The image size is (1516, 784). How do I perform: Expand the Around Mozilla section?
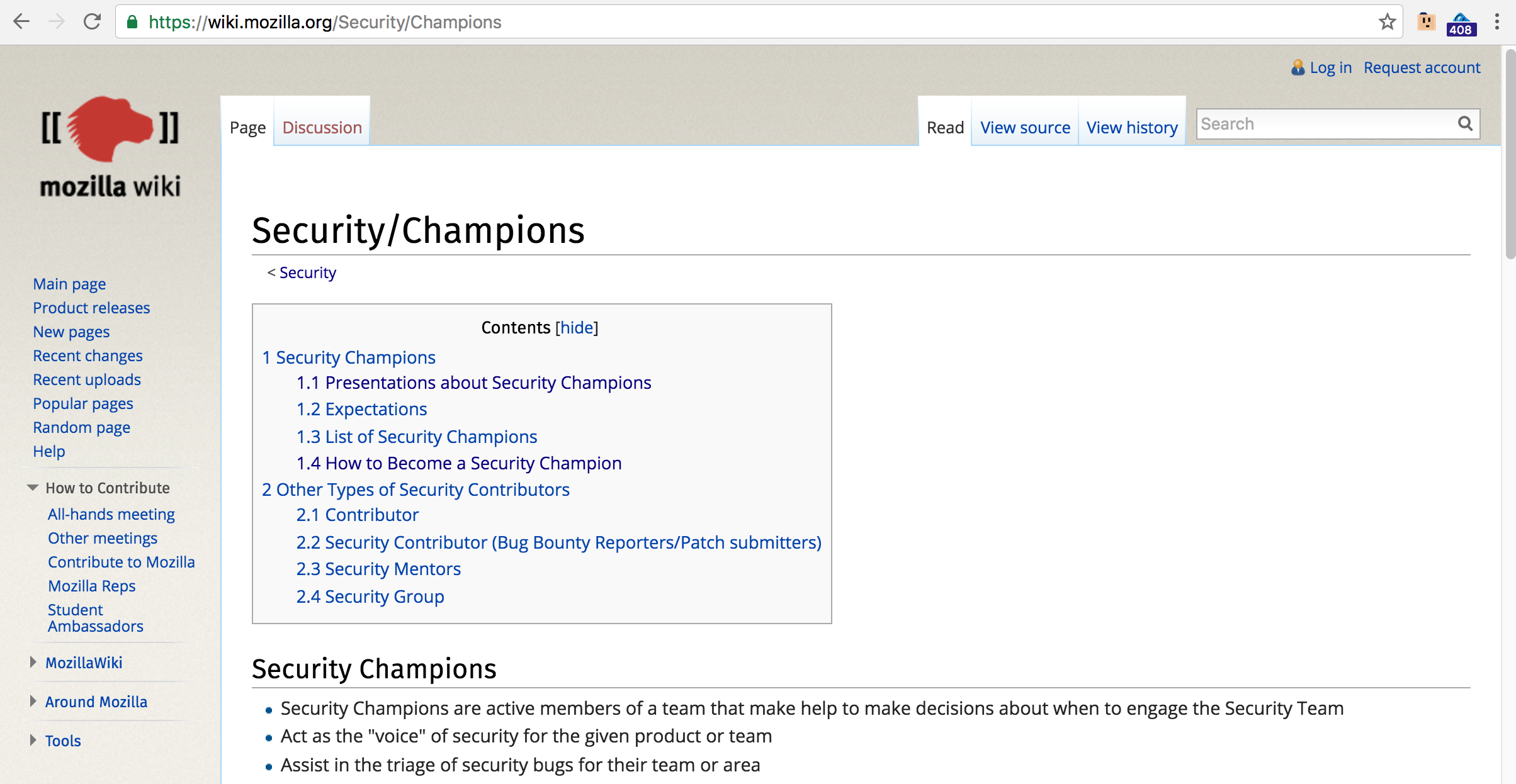[x=33, y=702]
